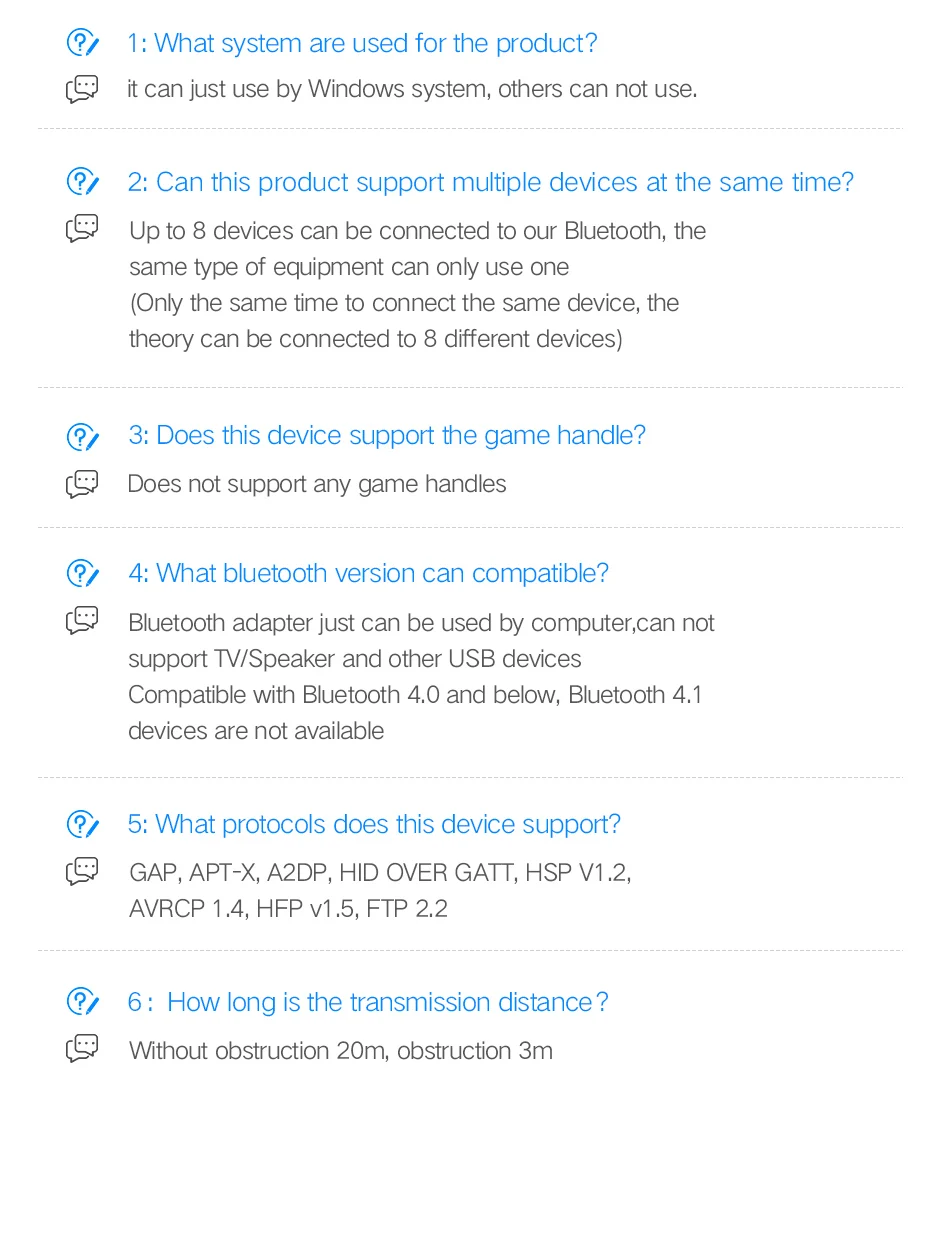Click the question icon for bluetooth version question
Viewport: 930px width, 1242px height.
pos(82,574)
